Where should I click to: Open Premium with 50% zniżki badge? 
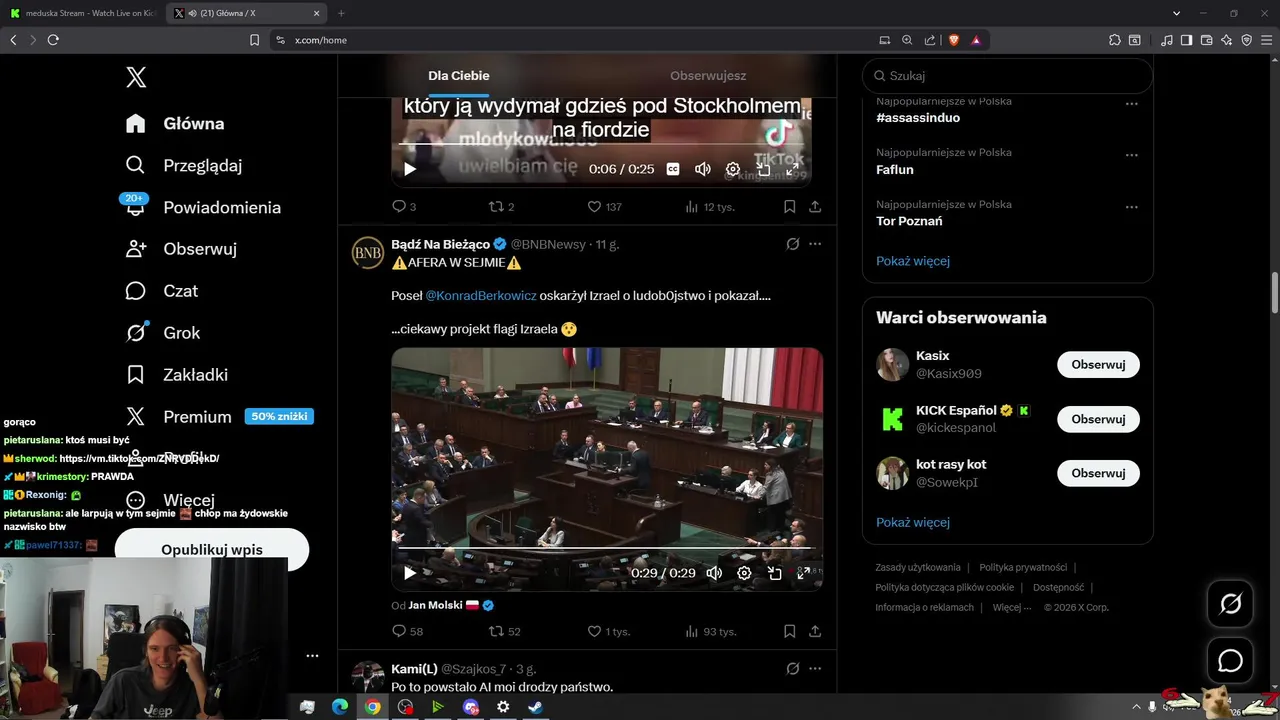[219, 417]
